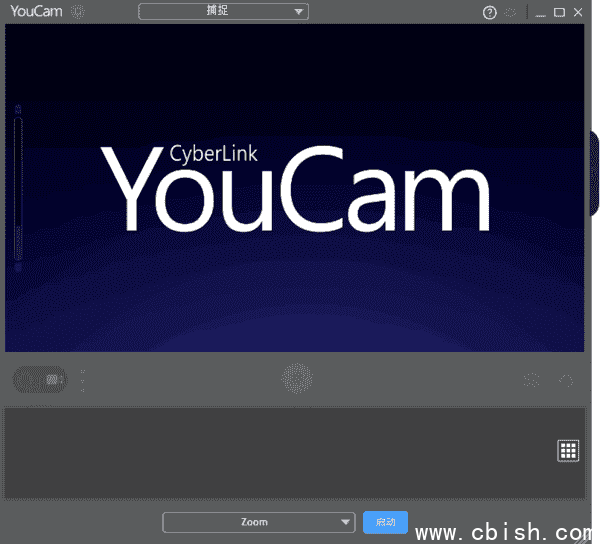Open the grid library view icon
This screenshot has width=600, height=544.
point(568,451)
